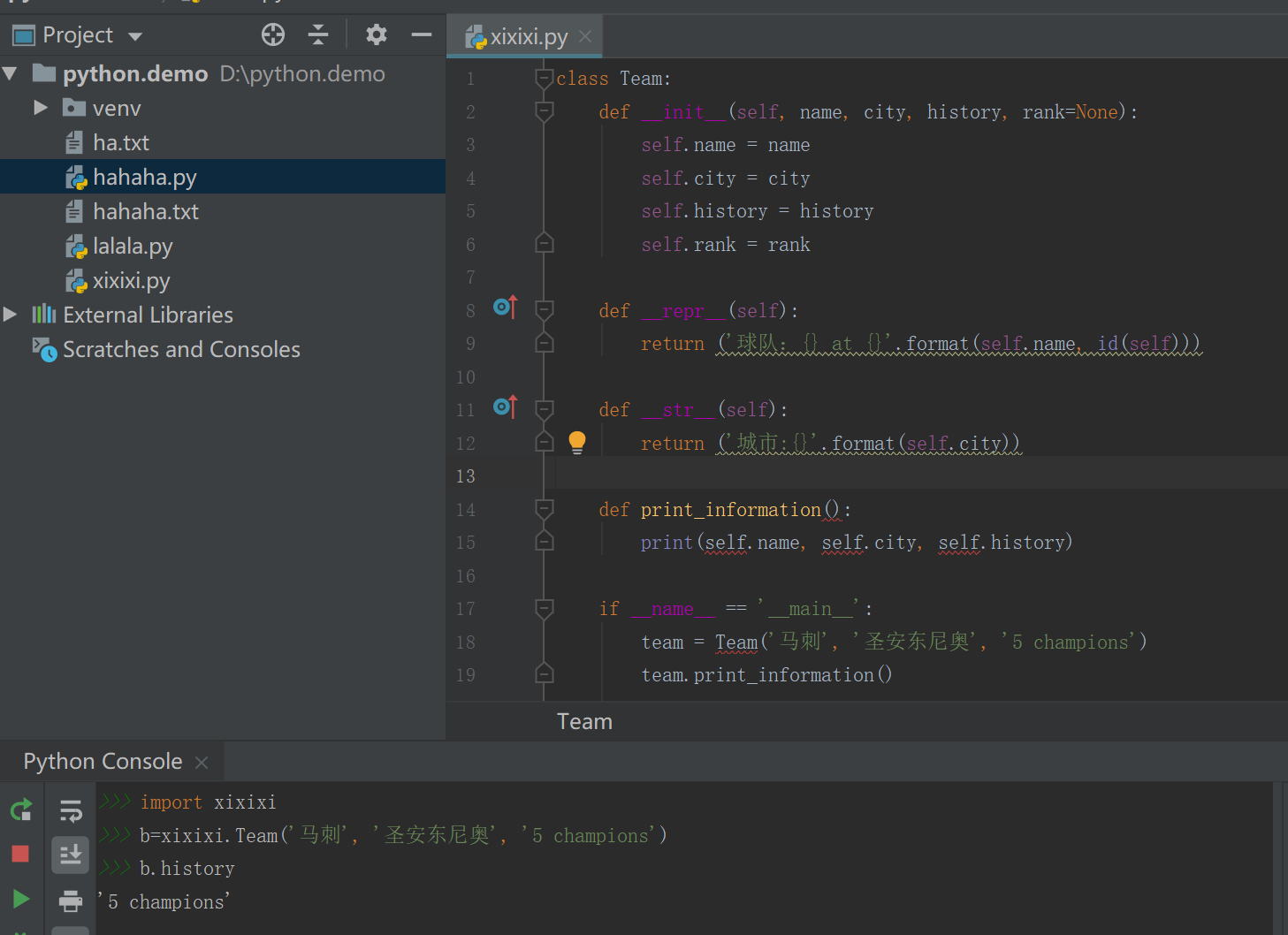Screen dimensions: 1288x935
Task: Stop the console with the red square
Action: click(x=21, y=854)
